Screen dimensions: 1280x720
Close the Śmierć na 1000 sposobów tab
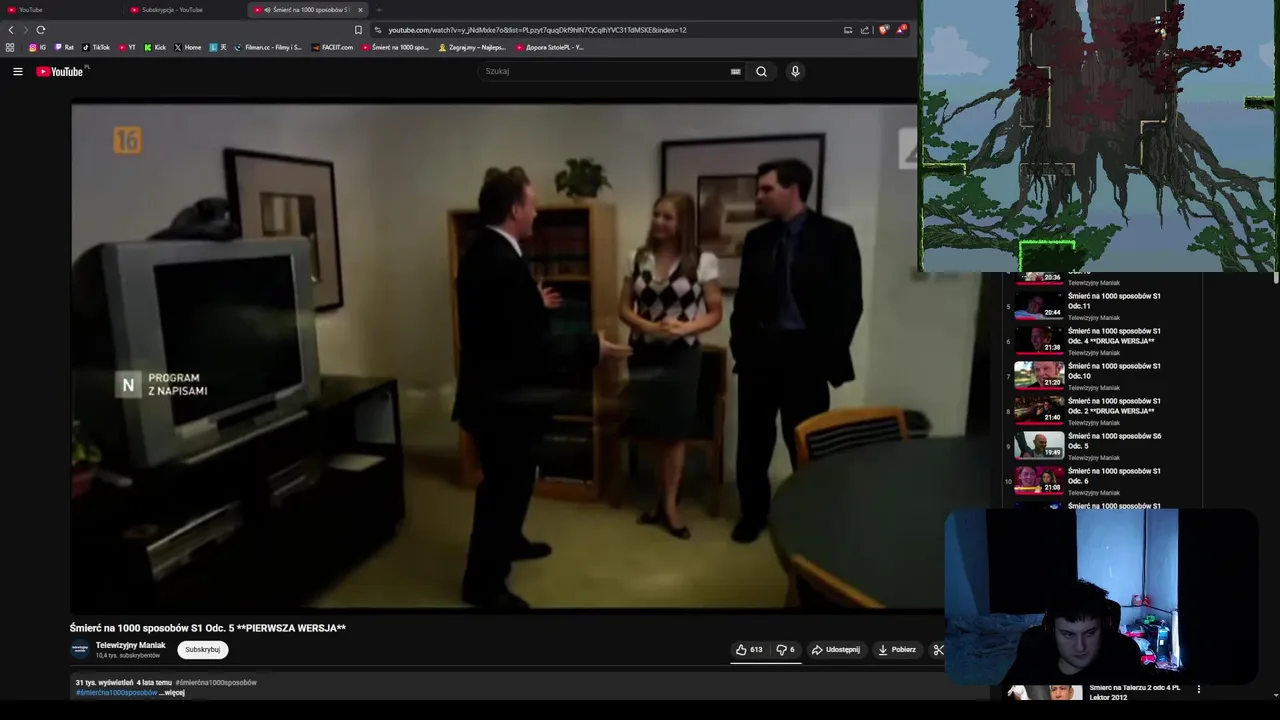(360, 10)
